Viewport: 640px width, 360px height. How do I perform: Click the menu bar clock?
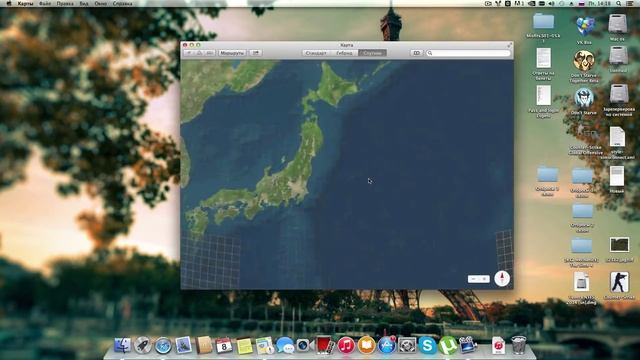click(x=600, y=3)
